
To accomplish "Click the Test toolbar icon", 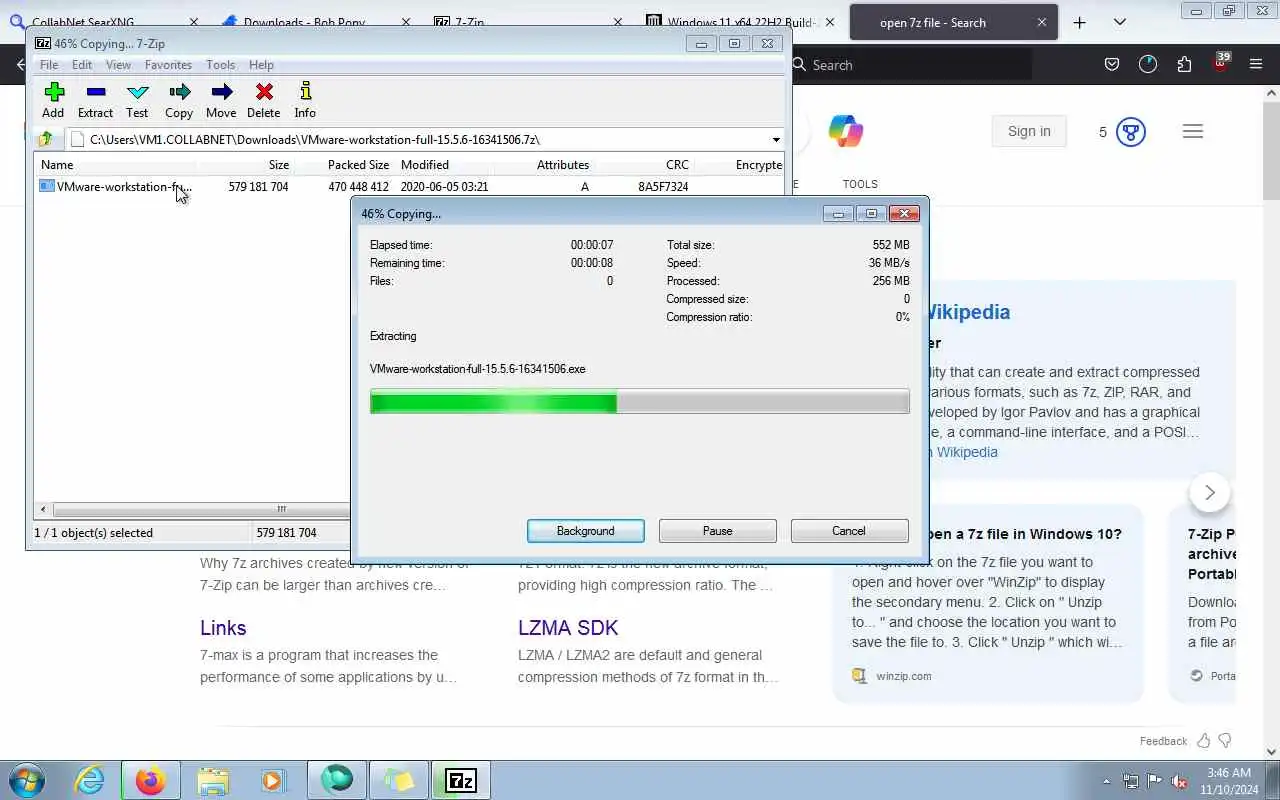I will pos(137,100).
